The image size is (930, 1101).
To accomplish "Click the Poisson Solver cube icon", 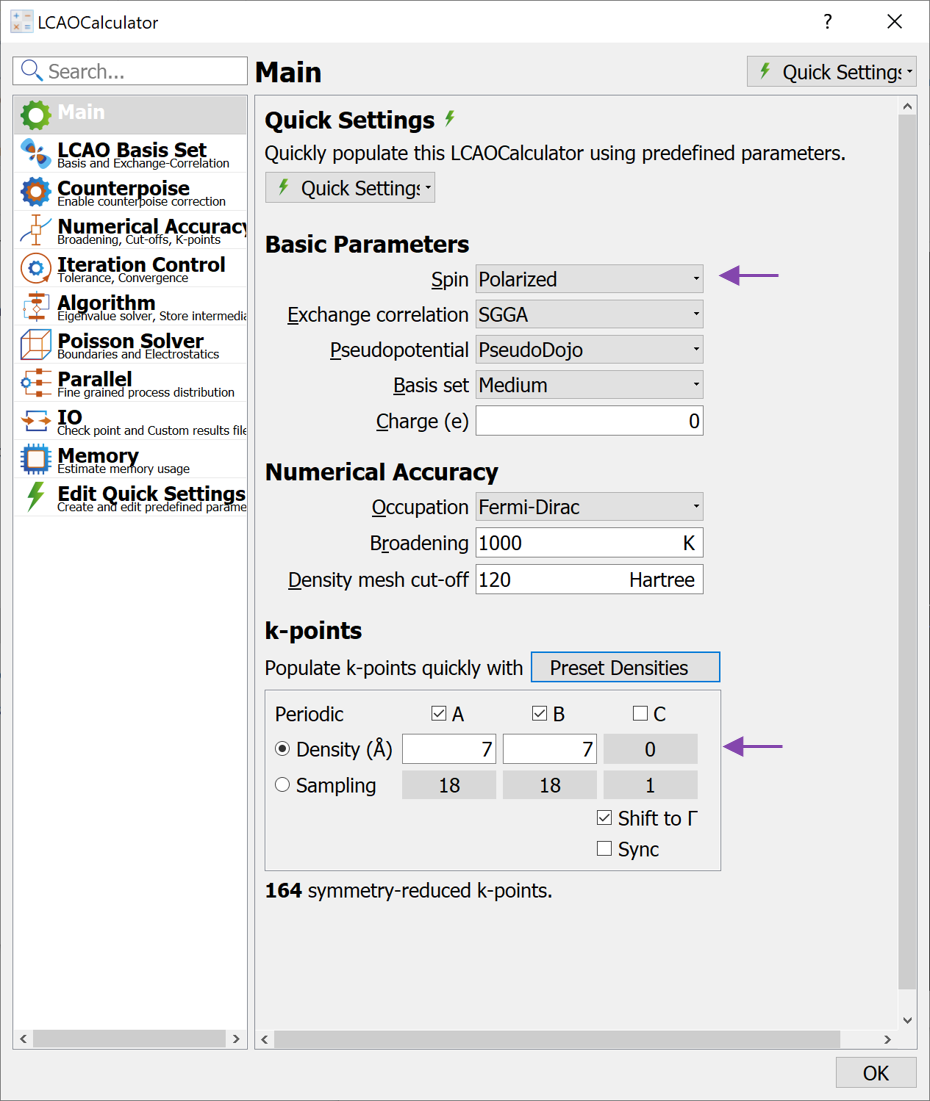I will (x=35, y=344).
